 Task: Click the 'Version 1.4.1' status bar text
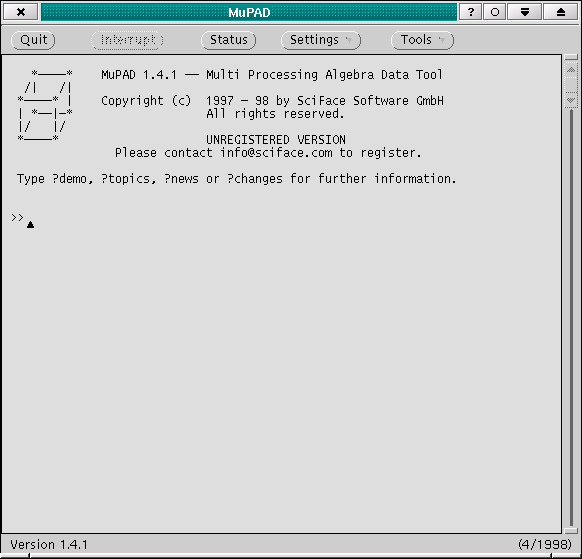[x=49, y=545]
